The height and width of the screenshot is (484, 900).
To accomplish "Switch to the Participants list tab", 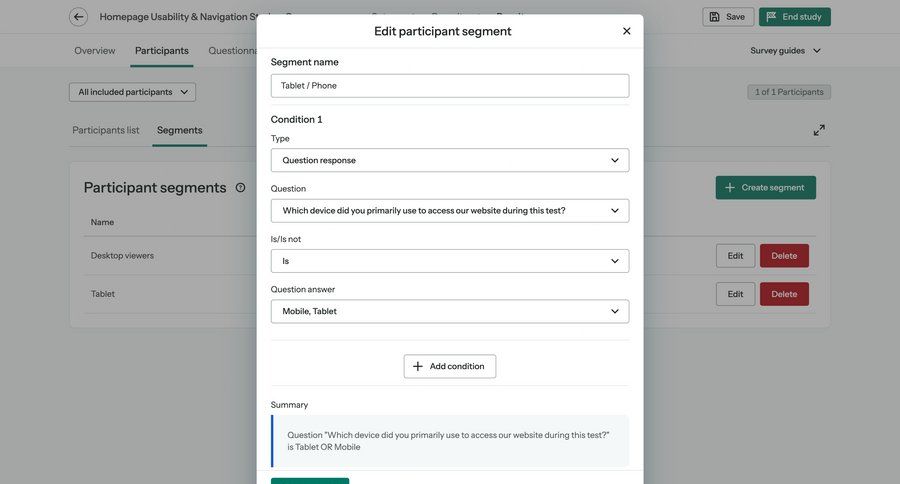I will [106, 130].
